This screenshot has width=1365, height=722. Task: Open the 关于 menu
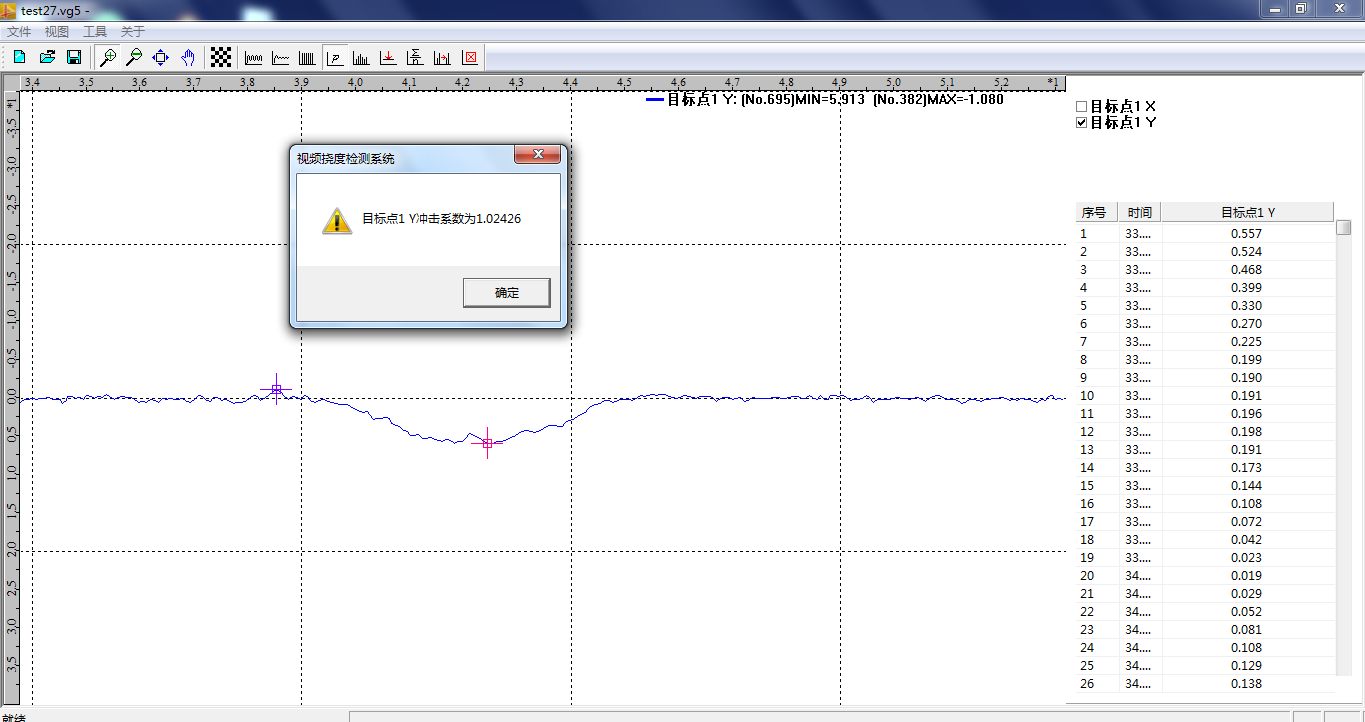(133, 32)
